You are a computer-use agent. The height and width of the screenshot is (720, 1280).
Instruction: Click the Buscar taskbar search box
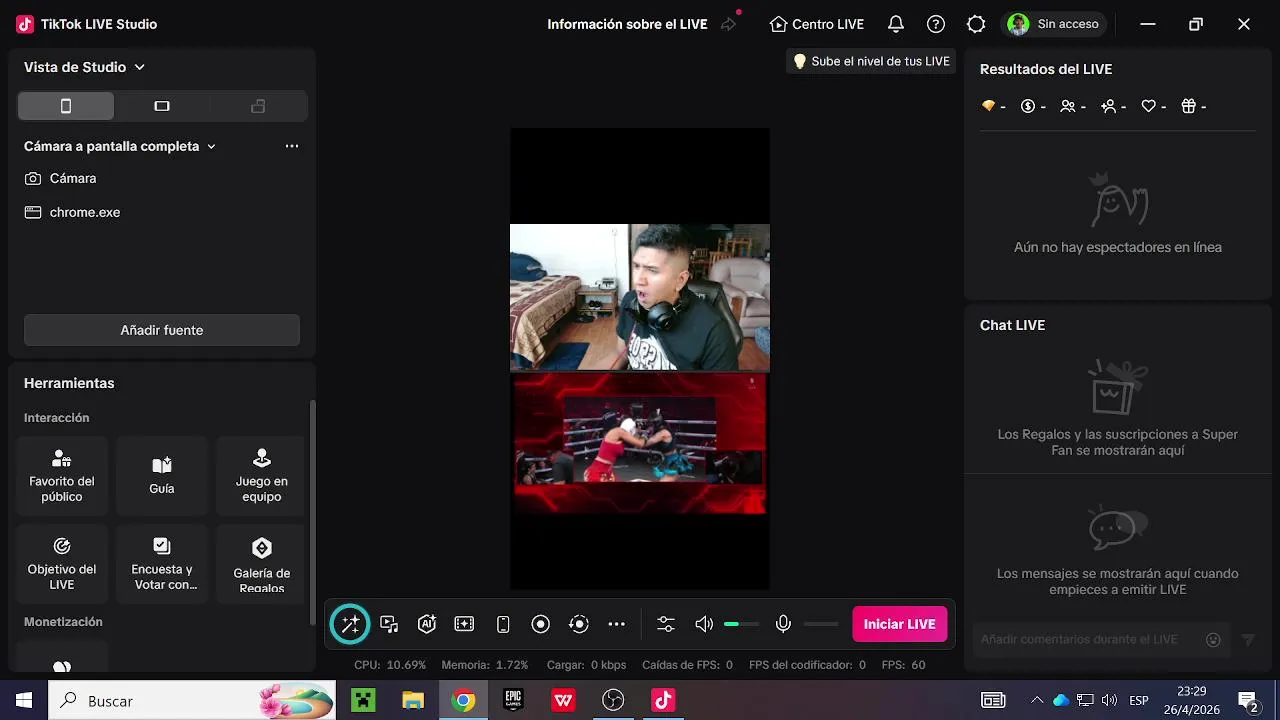[x=192, y=700]
